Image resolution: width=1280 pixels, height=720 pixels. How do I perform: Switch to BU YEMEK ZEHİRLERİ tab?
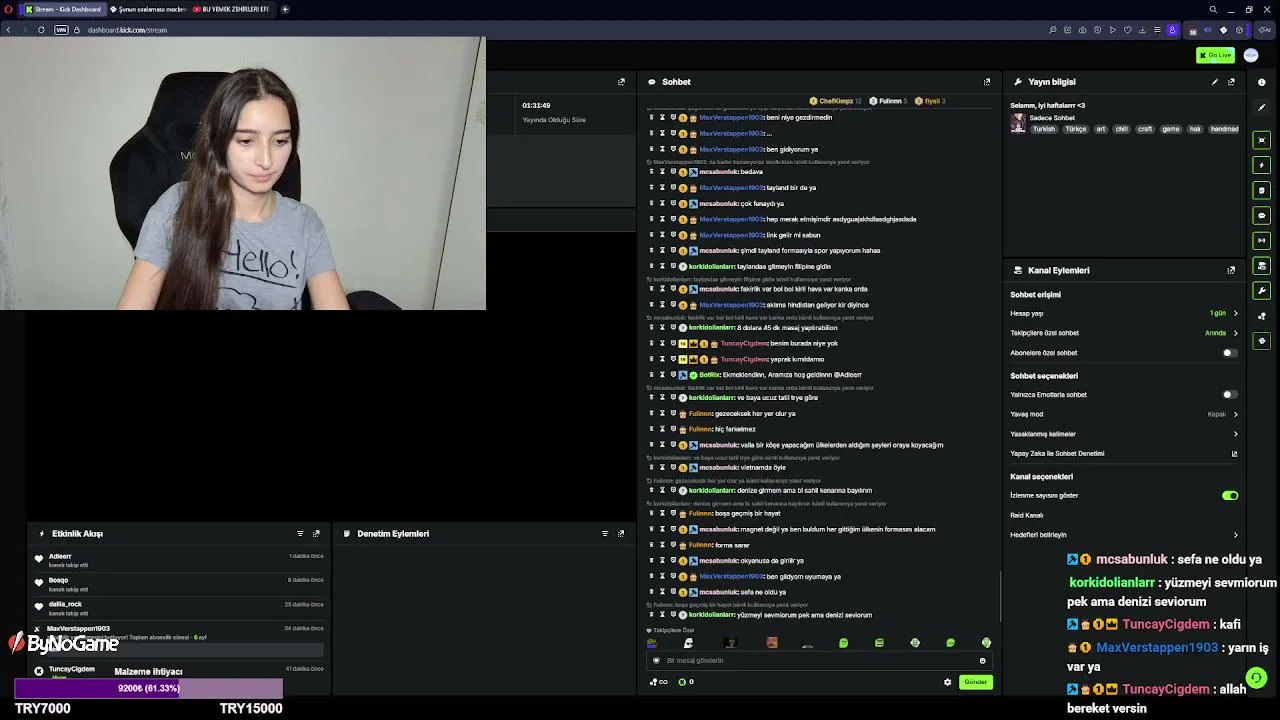[x=231, y=9]
